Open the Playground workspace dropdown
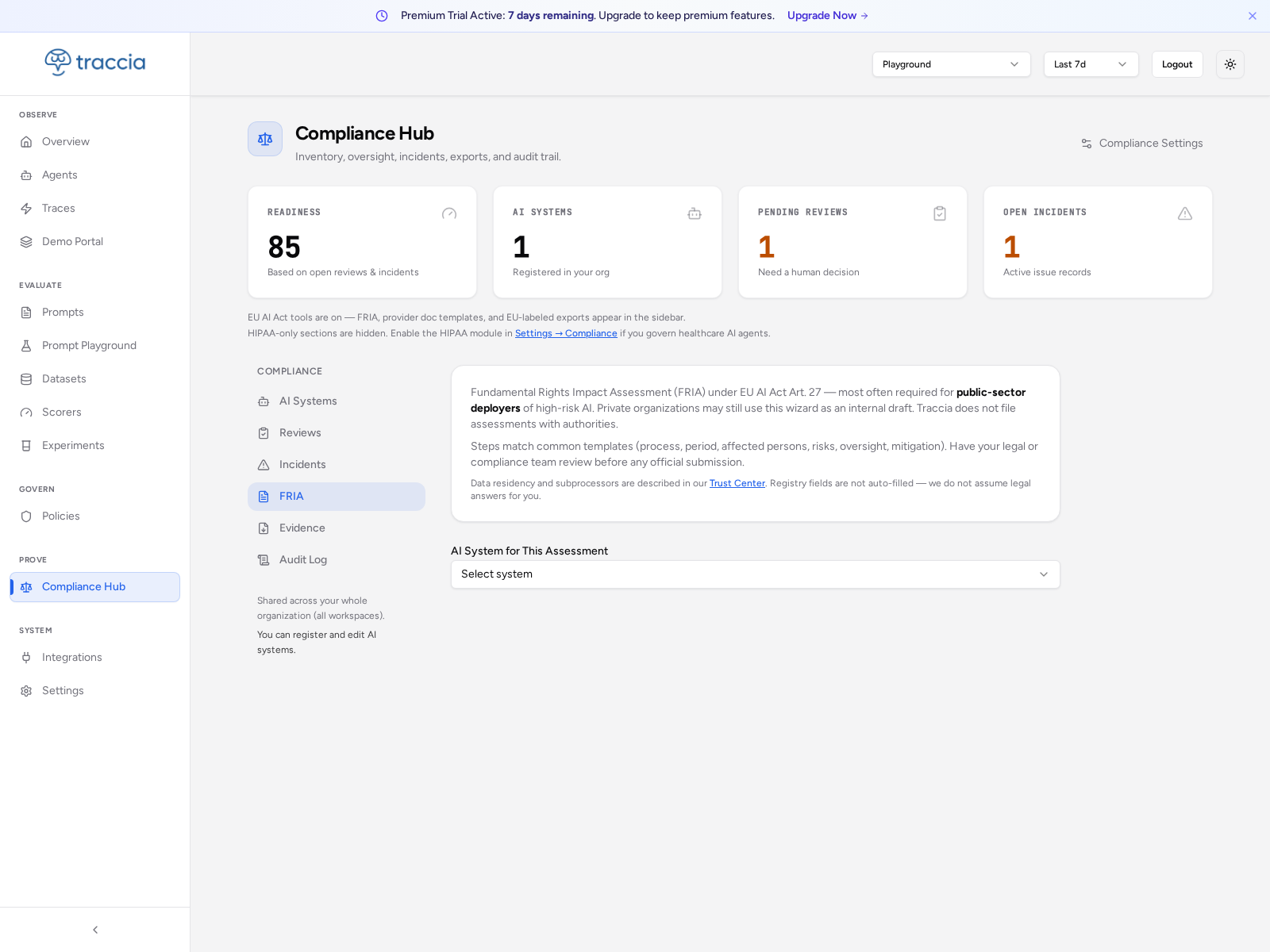Screen dimensions: 1270x952 coord(952,64)
